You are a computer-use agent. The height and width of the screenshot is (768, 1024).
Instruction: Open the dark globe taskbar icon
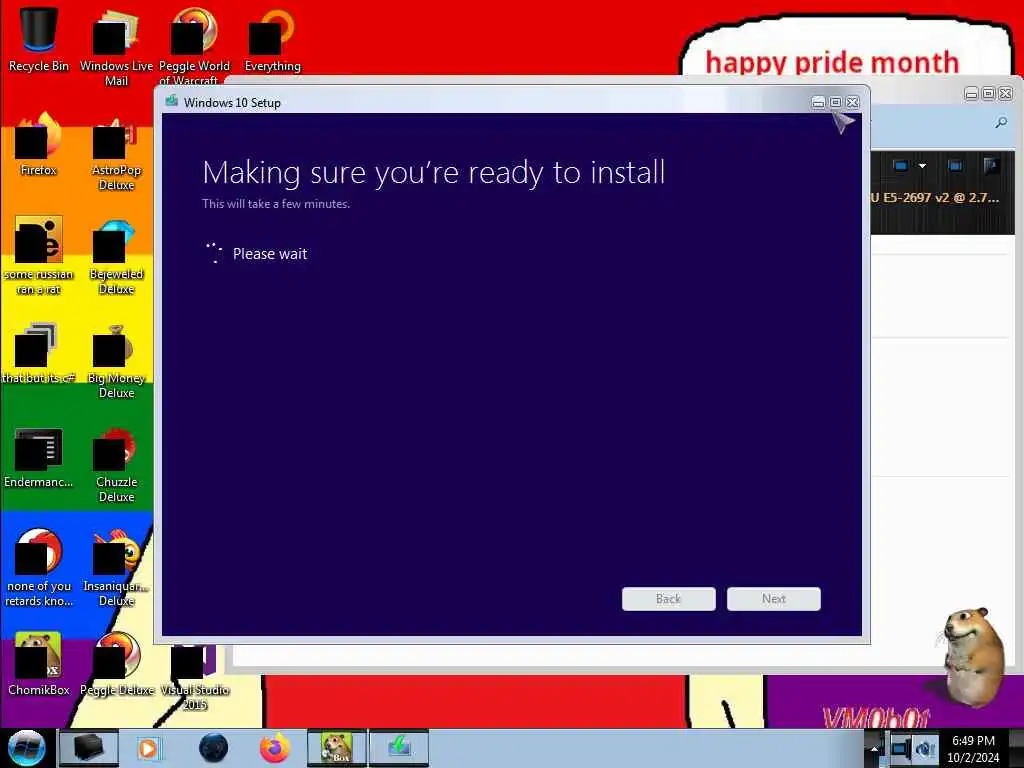214,748
